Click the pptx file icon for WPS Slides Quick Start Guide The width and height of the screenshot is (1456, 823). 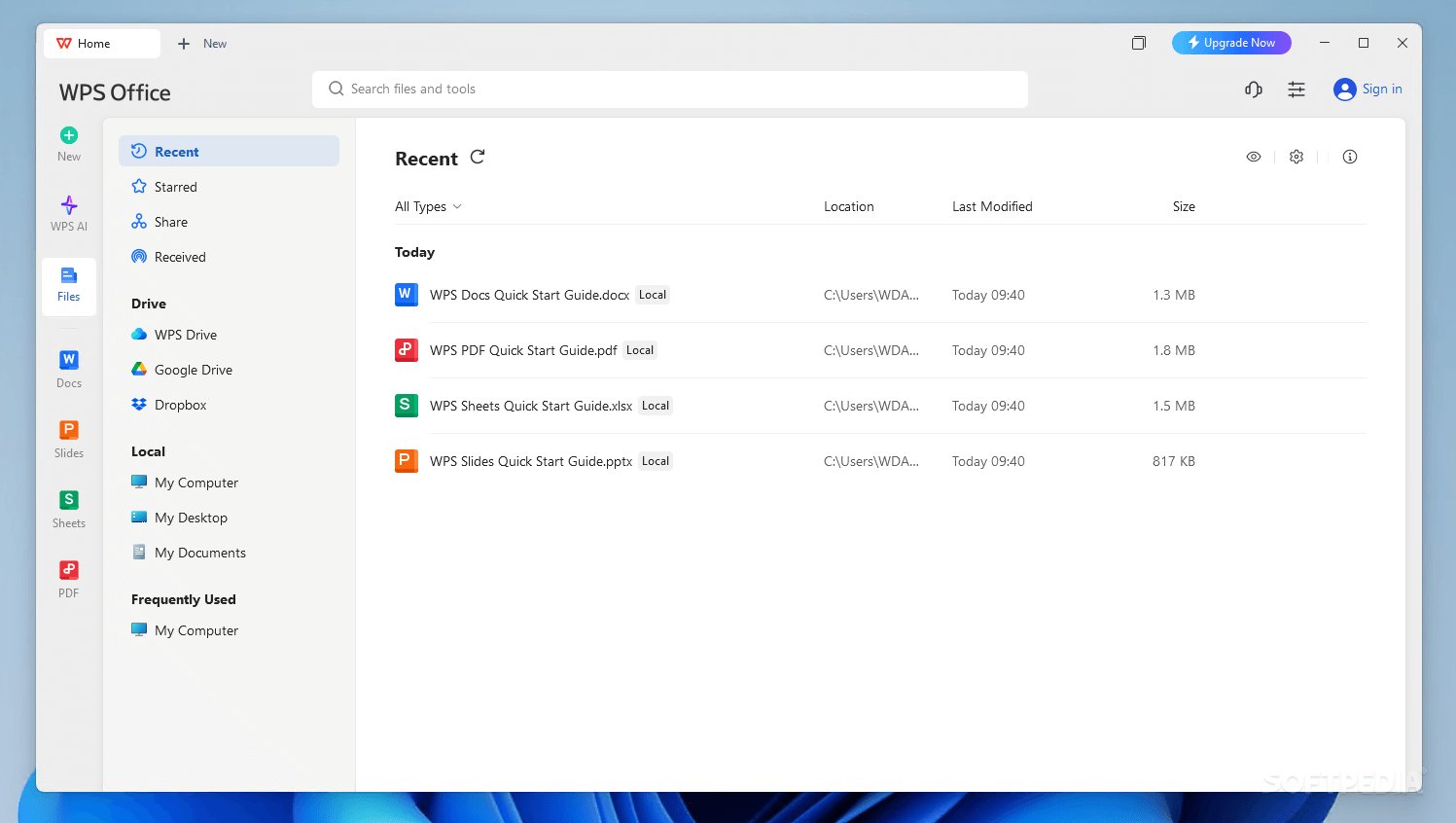tap(406, 461)
